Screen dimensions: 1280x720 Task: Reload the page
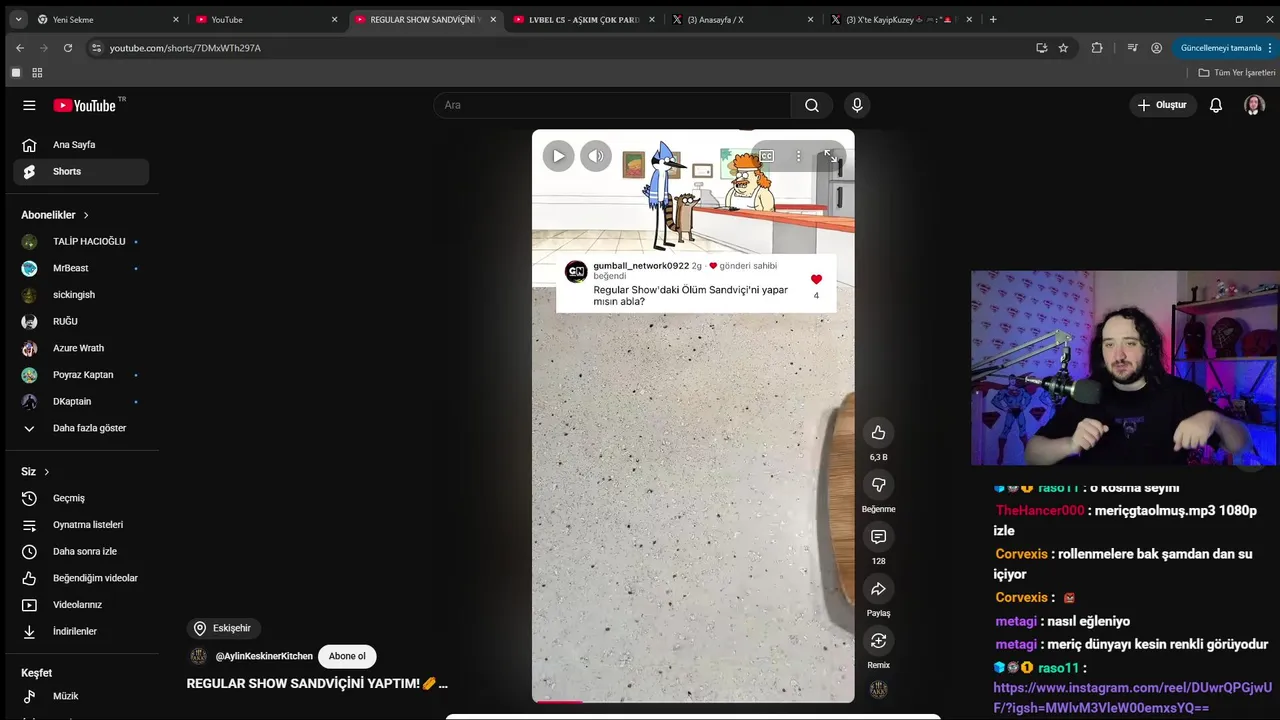67,48
